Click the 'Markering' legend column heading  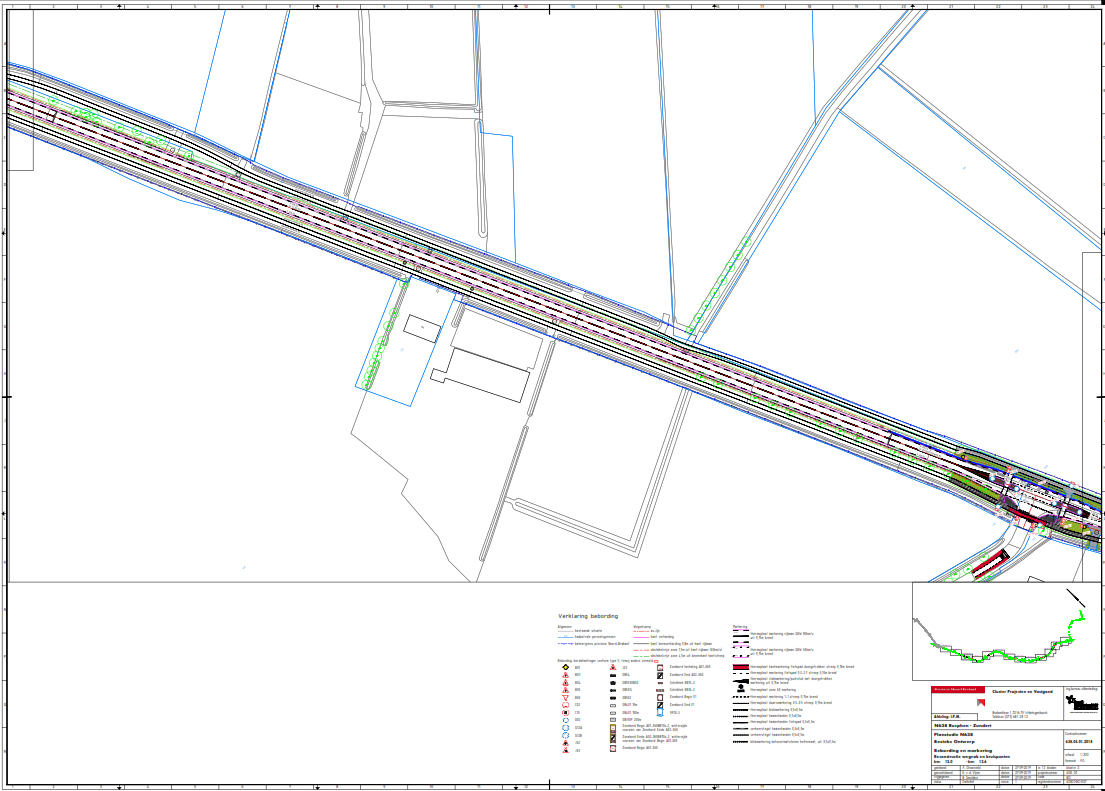tap(740, 626)
